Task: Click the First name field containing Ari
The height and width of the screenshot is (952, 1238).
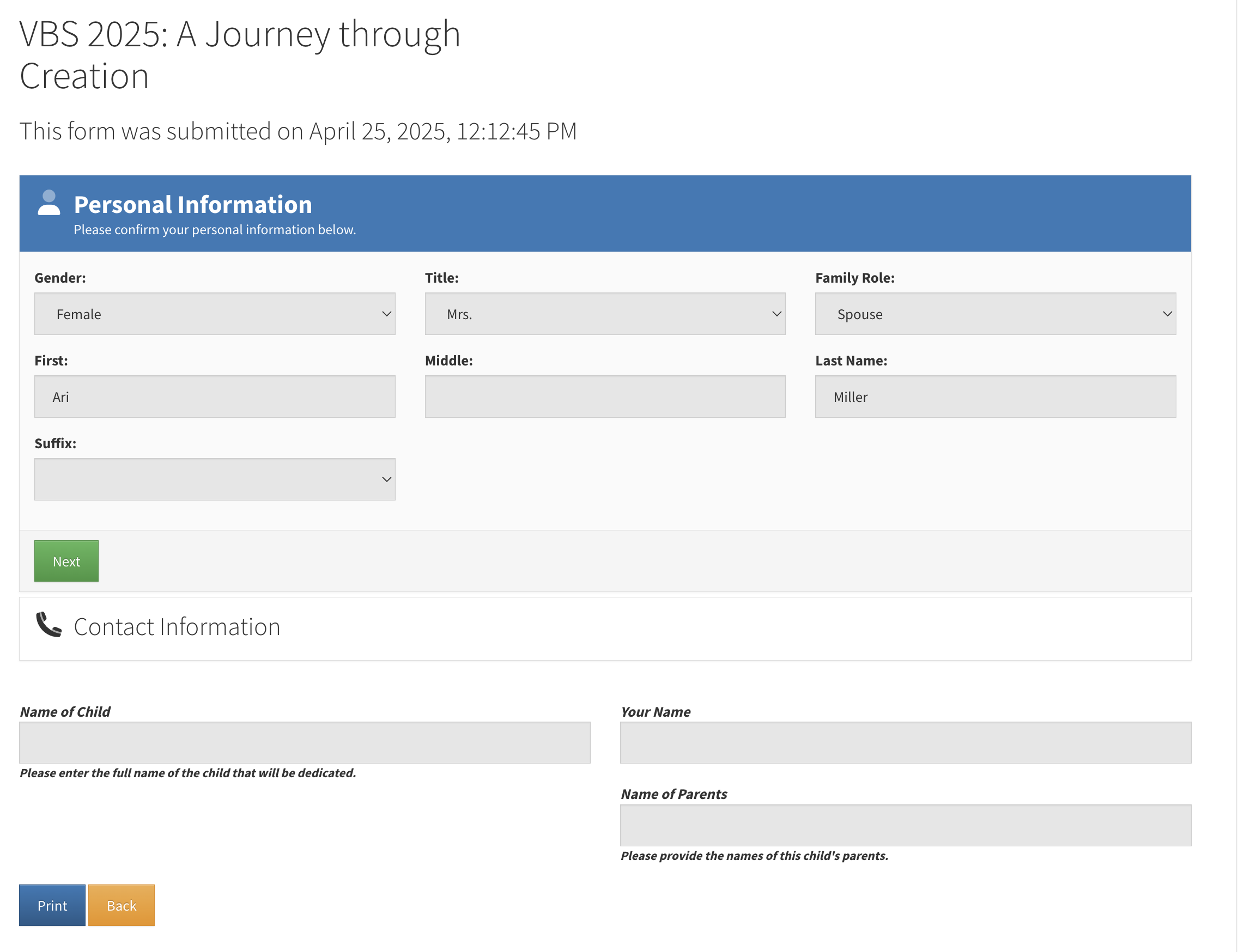Action: point(215,396)
